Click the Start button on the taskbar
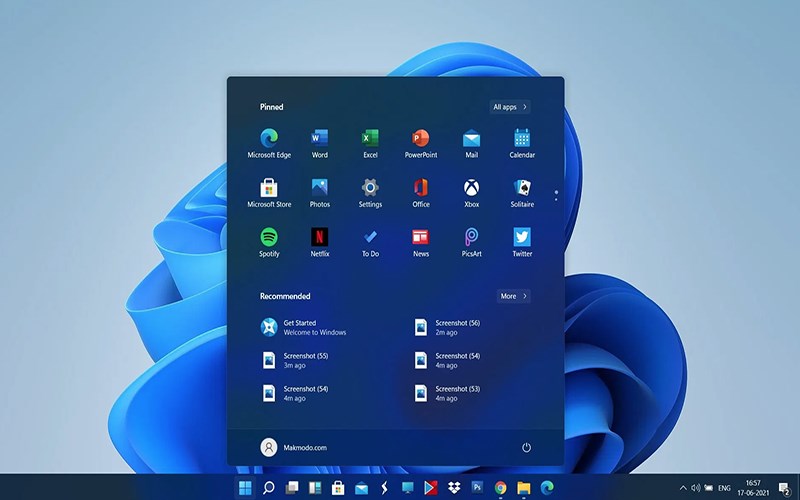This screenshot has width=800, height=500. tap(245, 488)
